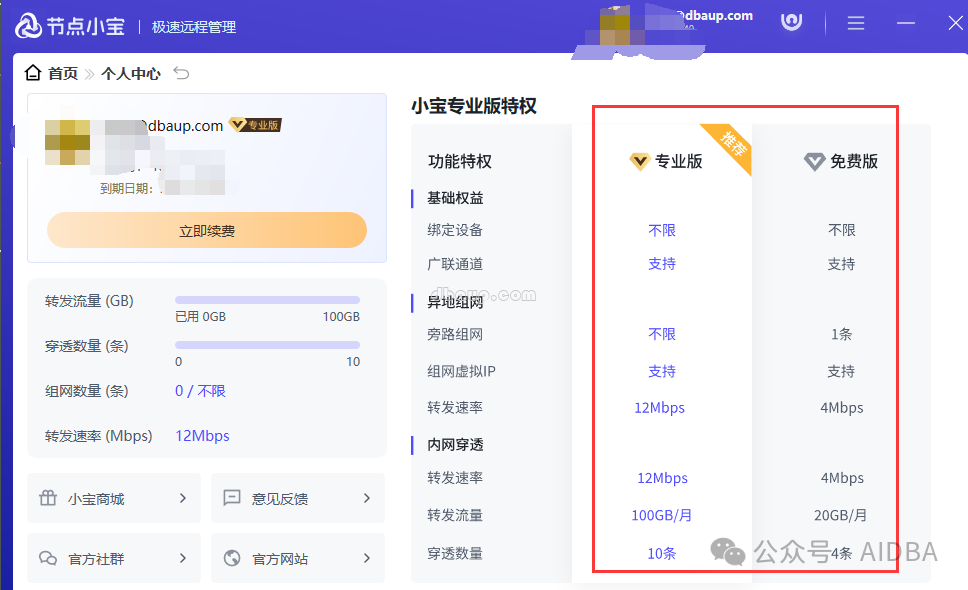Screen dimensions: 968x590
Task: Click the gray diamond icon beside 免费版
Action: tap(814, 162)
